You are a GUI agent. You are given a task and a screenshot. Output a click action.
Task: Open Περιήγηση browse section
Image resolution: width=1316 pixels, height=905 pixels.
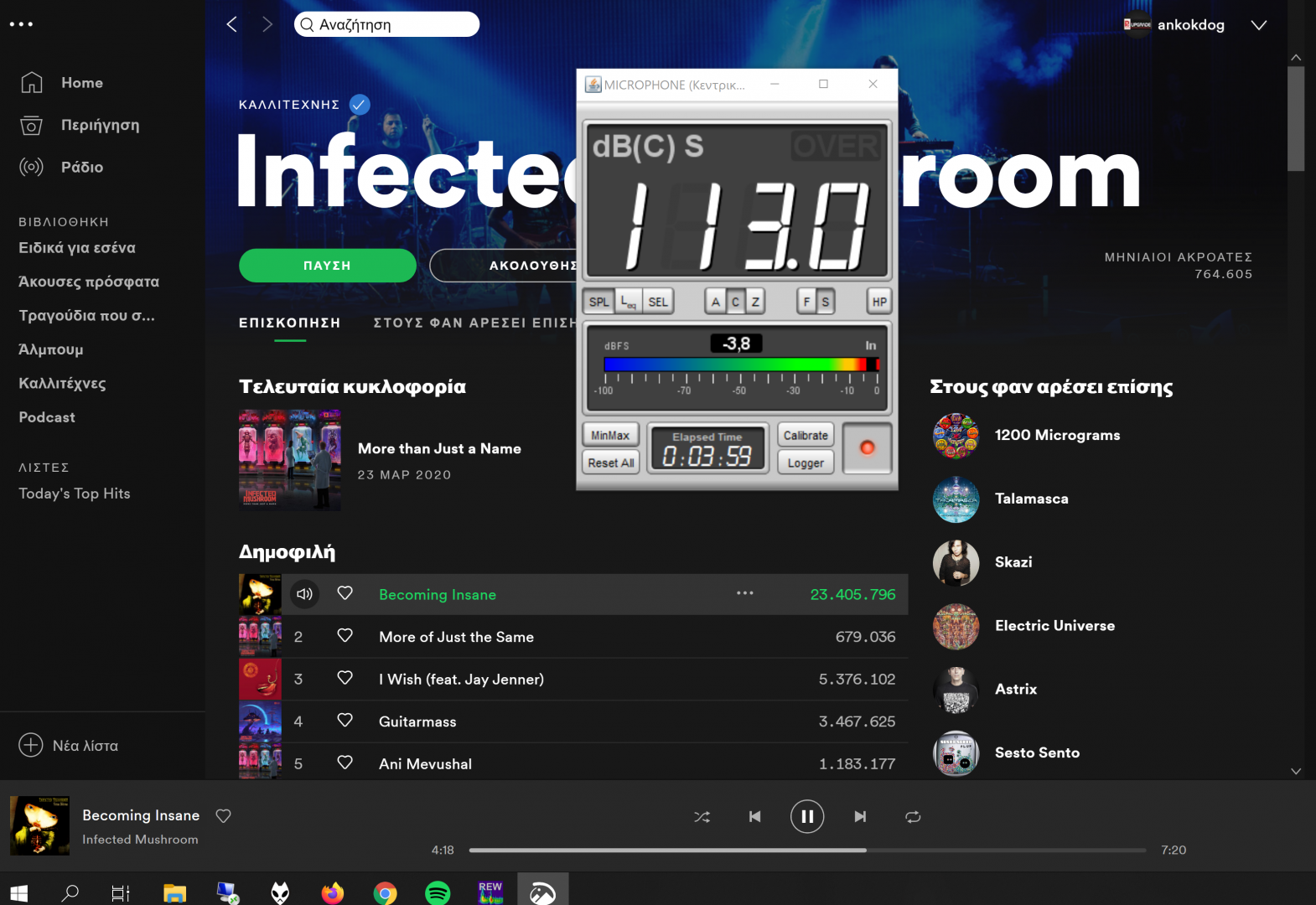pos(80,125)
